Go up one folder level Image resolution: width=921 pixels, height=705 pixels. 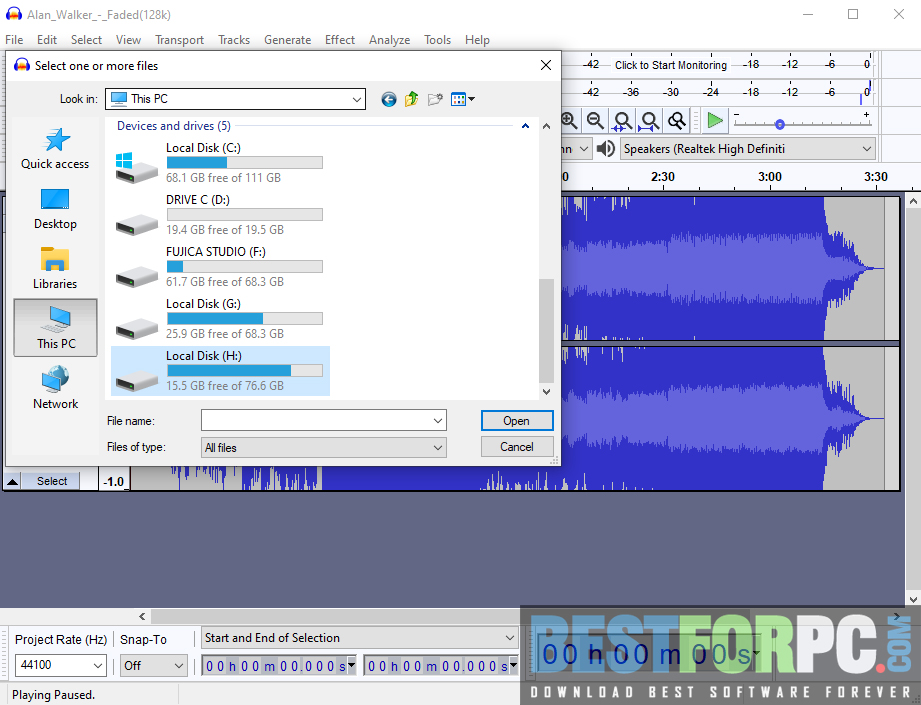click(411, 99)
